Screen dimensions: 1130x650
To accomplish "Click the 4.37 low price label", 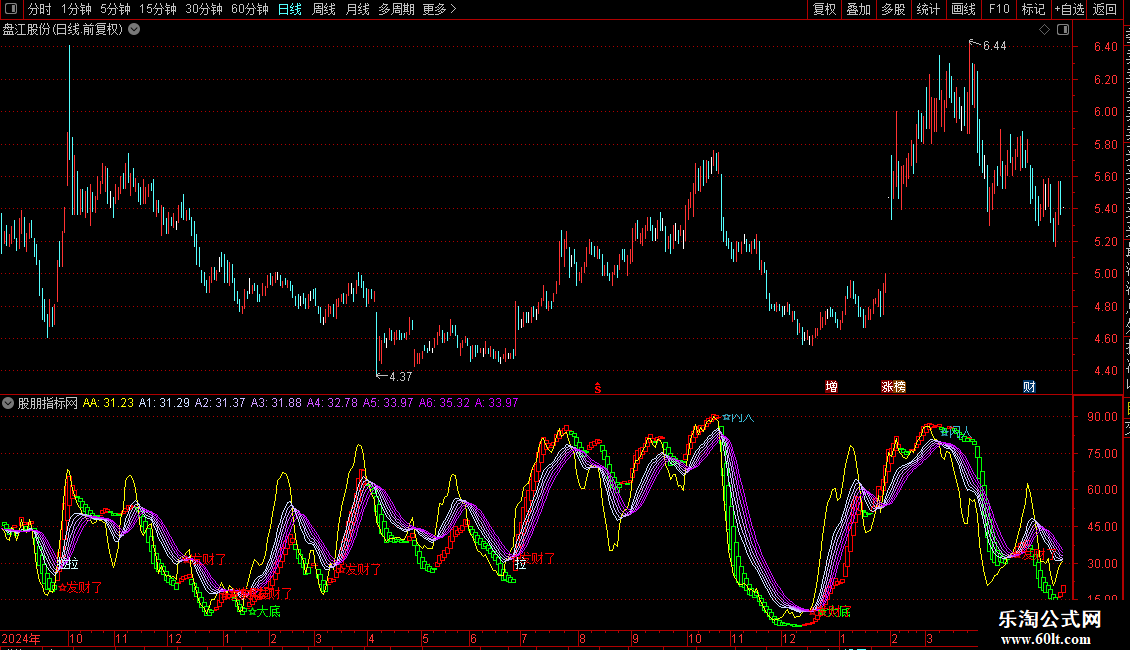I will pyautogui.click(x=401, y=377).
